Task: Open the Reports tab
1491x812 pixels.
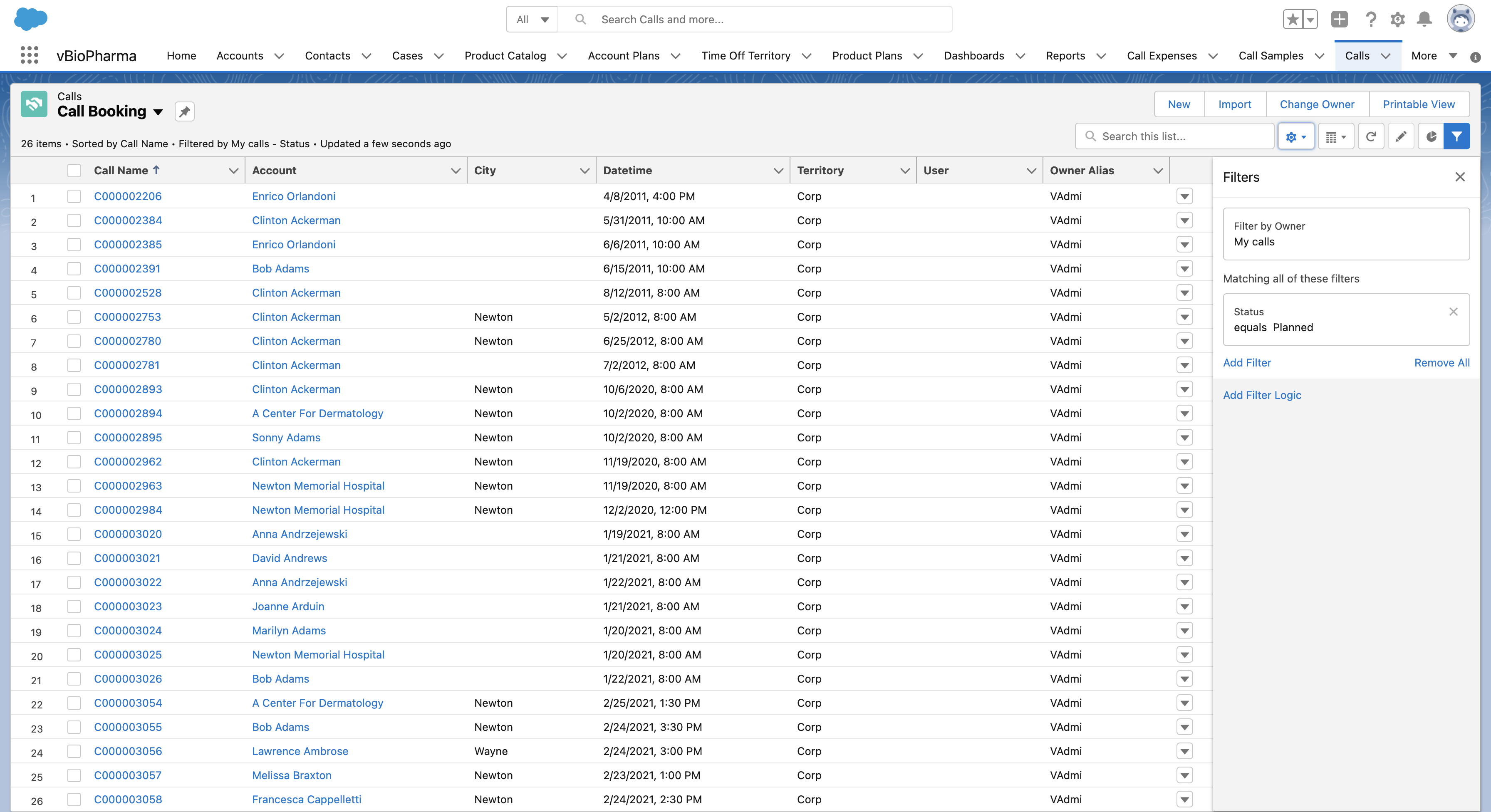Action: [1065, 56]
